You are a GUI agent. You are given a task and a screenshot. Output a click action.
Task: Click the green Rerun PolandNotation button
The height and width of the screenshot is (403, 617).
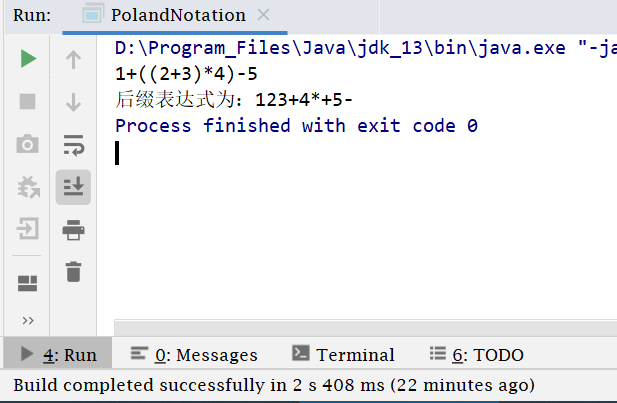[28, 60]
